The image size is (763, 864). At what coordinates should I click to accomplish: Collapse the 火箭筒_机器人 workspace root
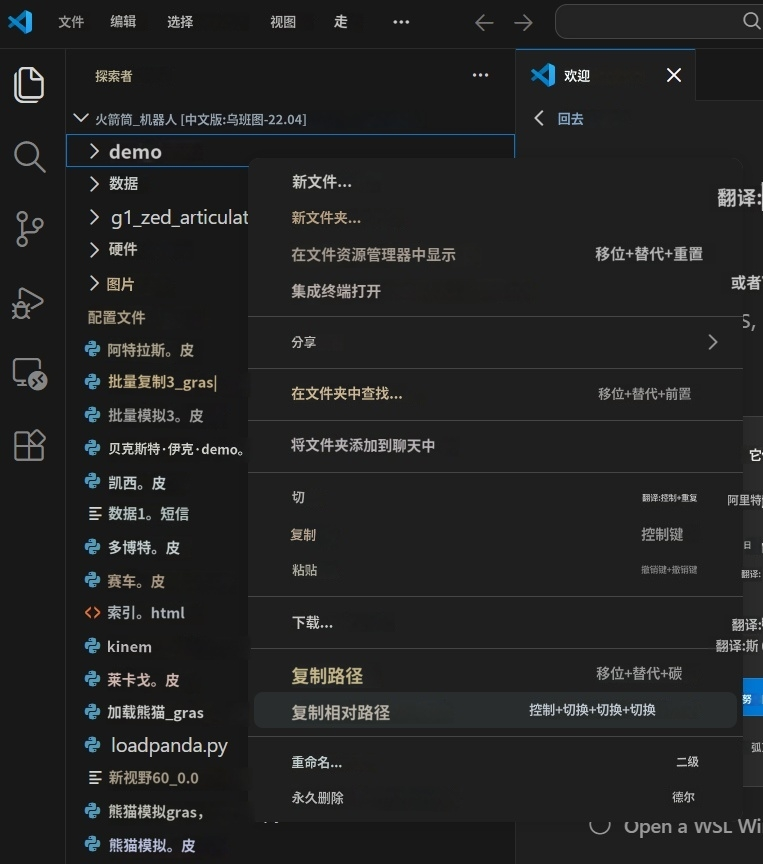[81, 118]
